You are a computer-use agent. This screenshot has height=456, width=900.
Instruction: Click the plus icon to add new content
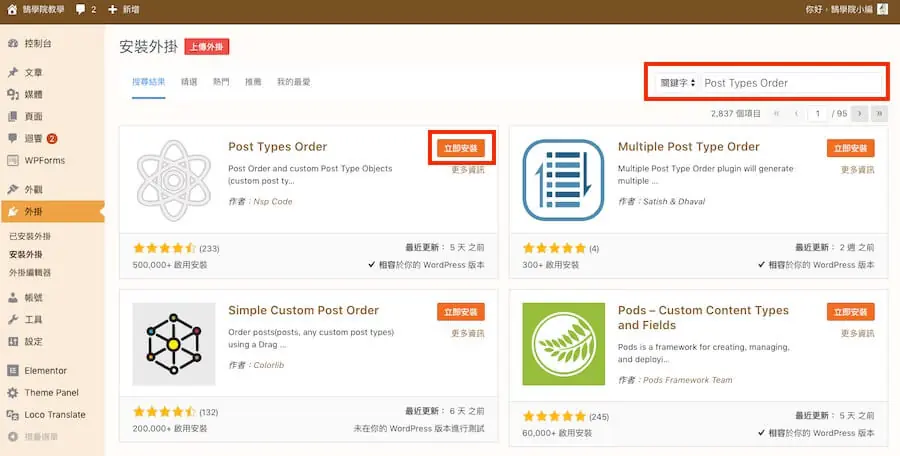coord(112,10)
